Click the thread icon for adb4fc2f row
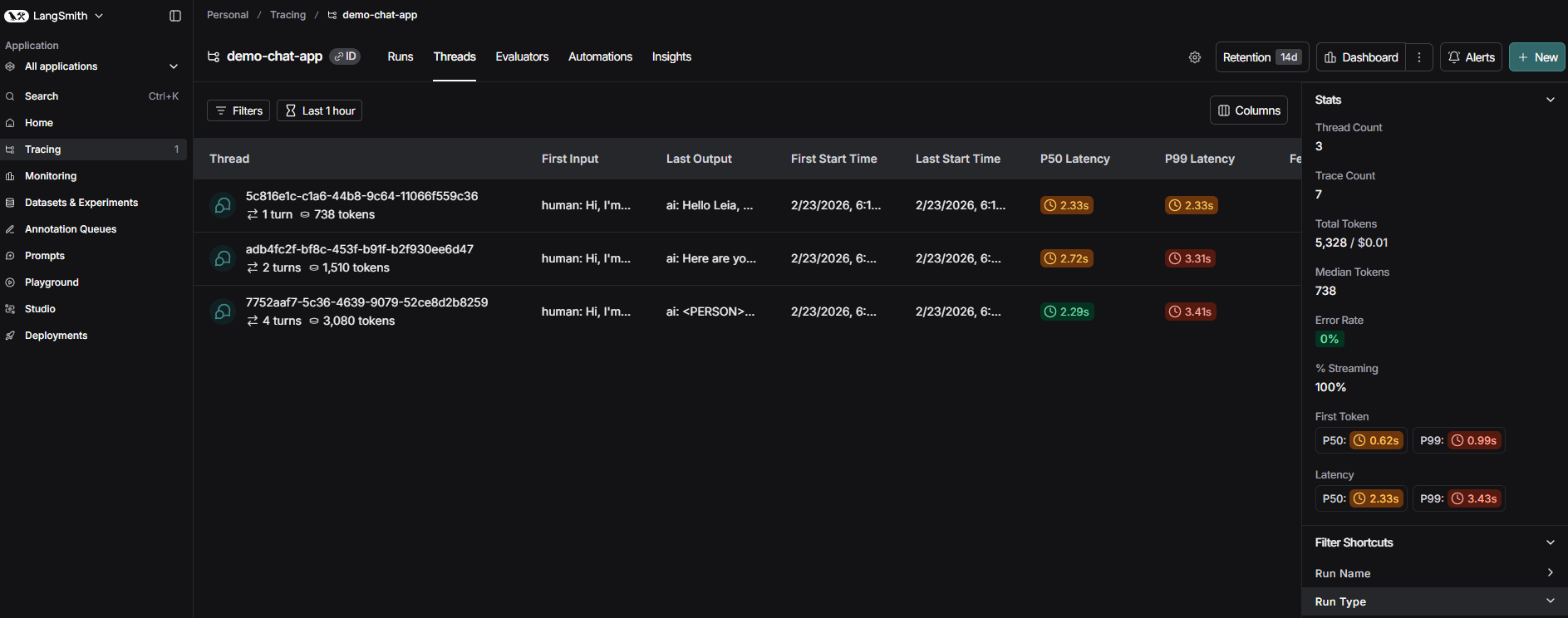 [x=223, y=258]
